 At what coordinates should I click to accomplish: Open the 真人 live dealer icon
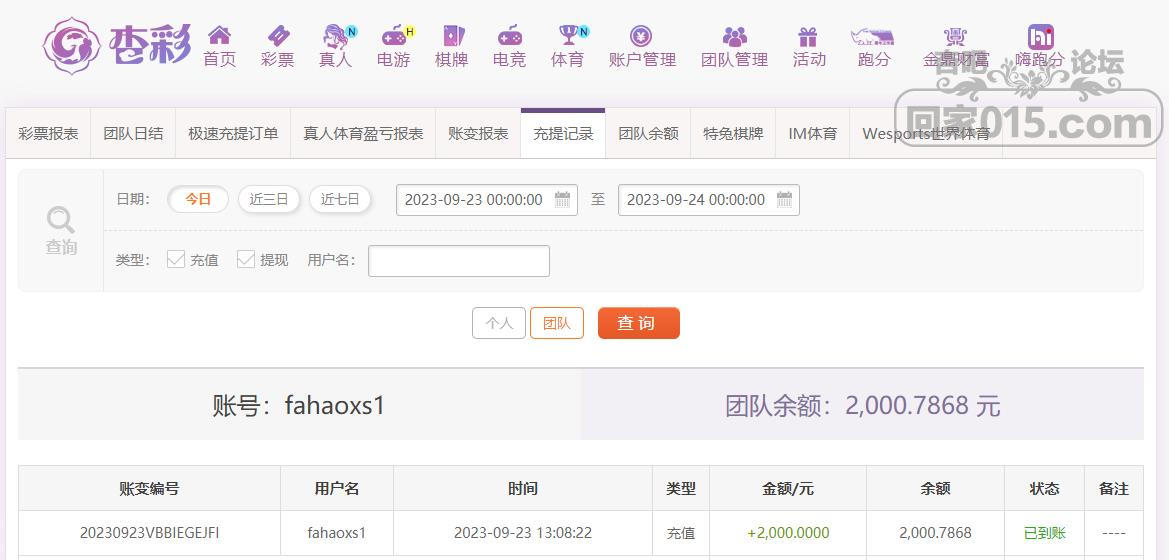tap(337, 35)
